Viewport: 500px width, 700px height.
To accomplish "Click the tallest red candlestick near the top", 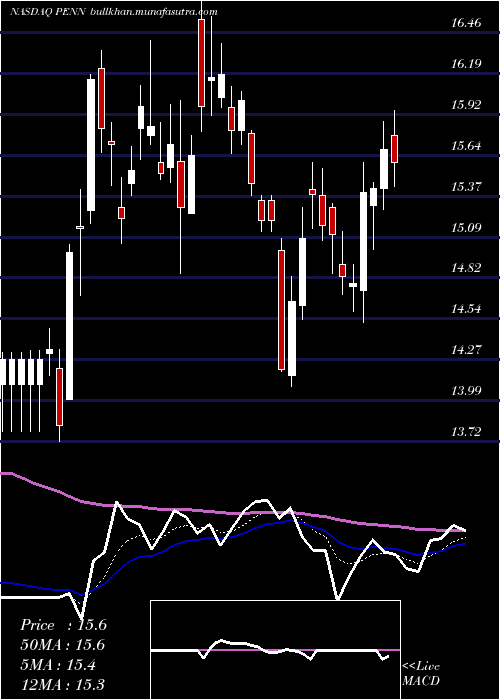I will [201, 63].
